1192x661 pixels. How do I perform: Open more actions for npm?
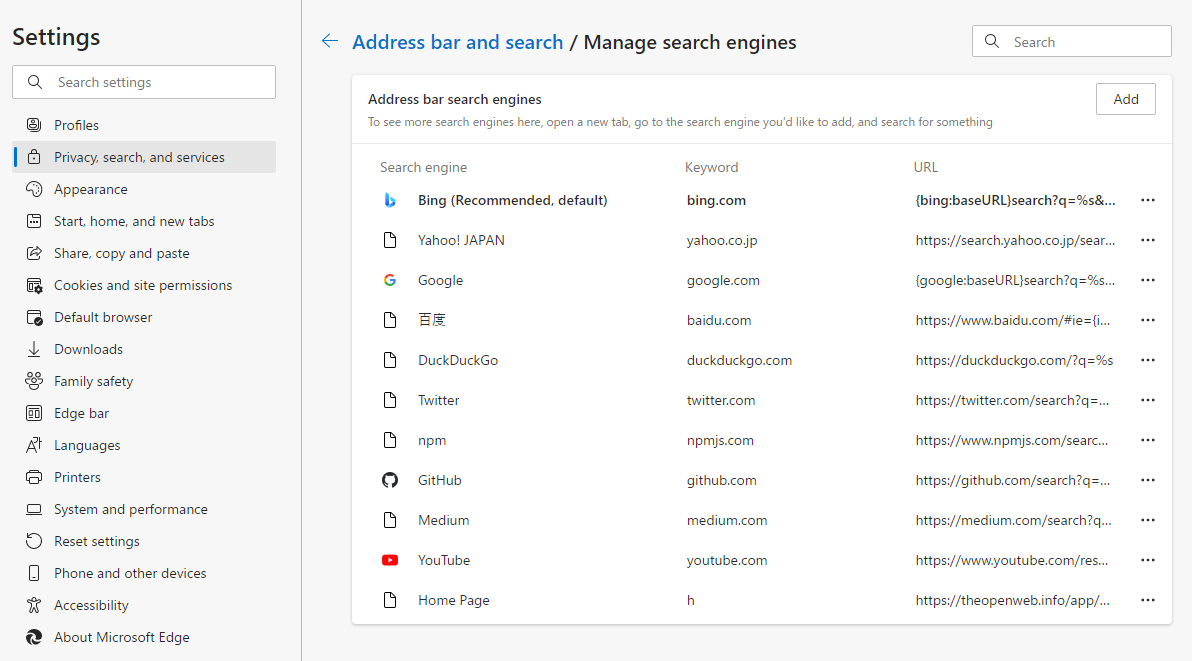click(1148, 440)
